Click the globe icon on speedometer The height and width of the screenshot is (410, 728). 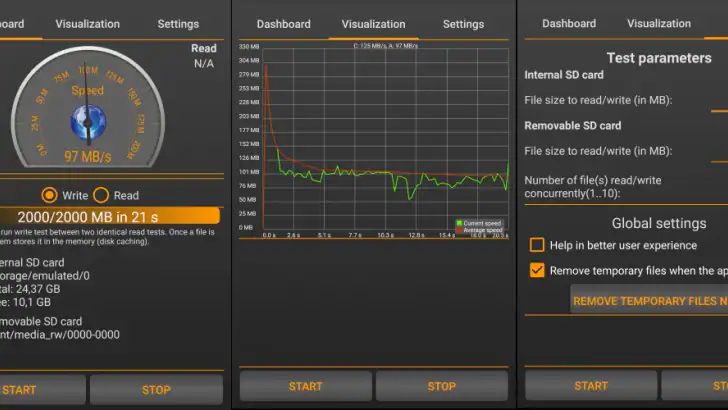[88, 122]
